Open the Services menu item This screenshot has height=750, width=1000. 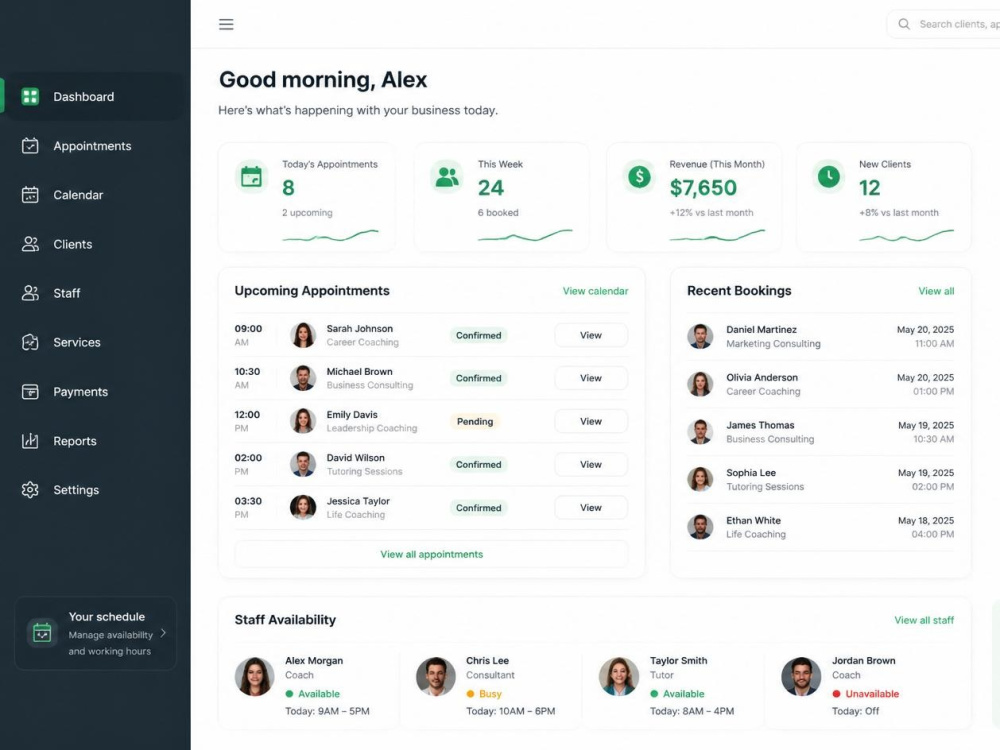click(x=77, y=342)
